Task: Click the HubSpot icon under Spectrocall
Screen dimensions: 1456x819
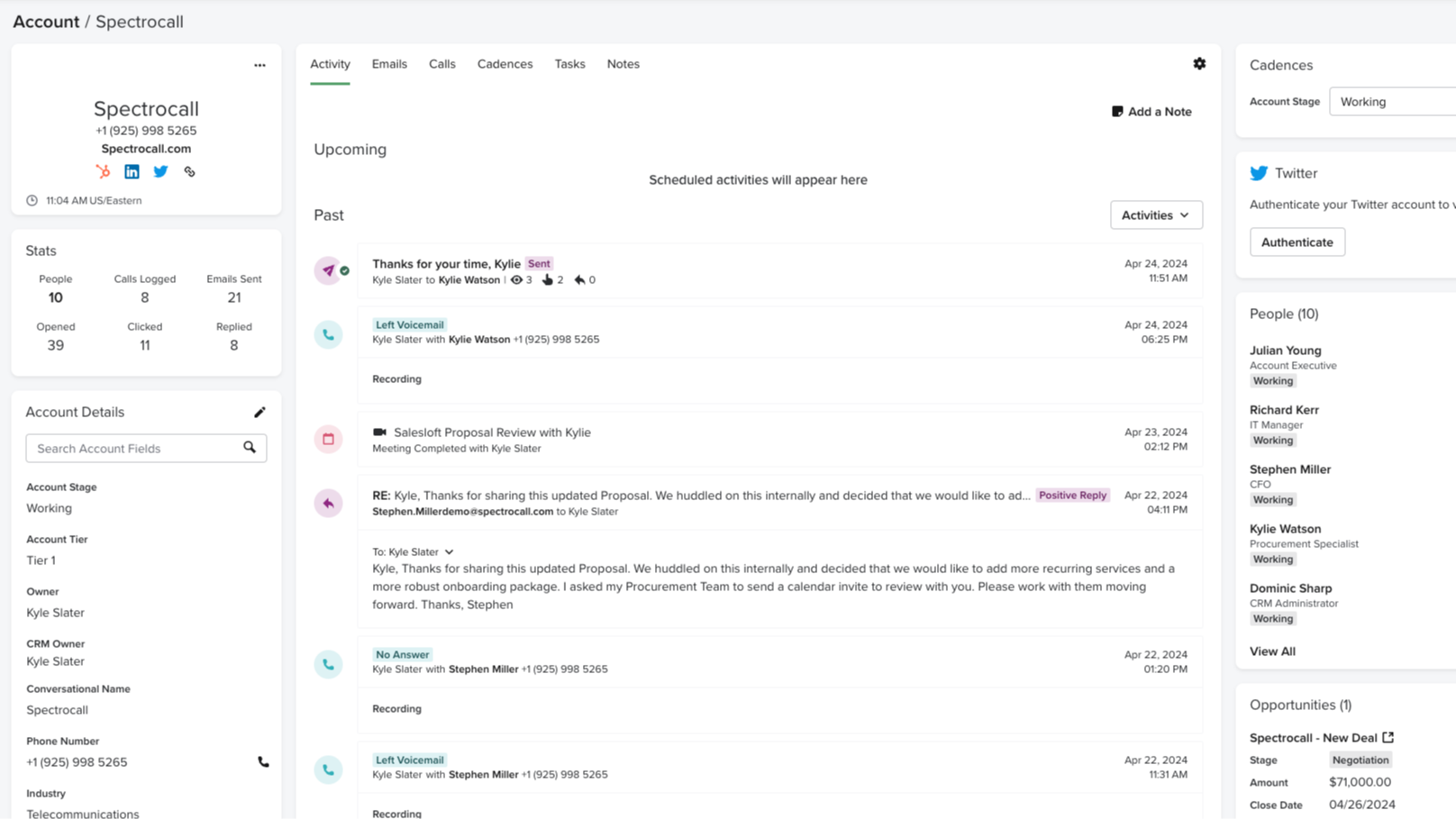Action: [x=104, y=171]
